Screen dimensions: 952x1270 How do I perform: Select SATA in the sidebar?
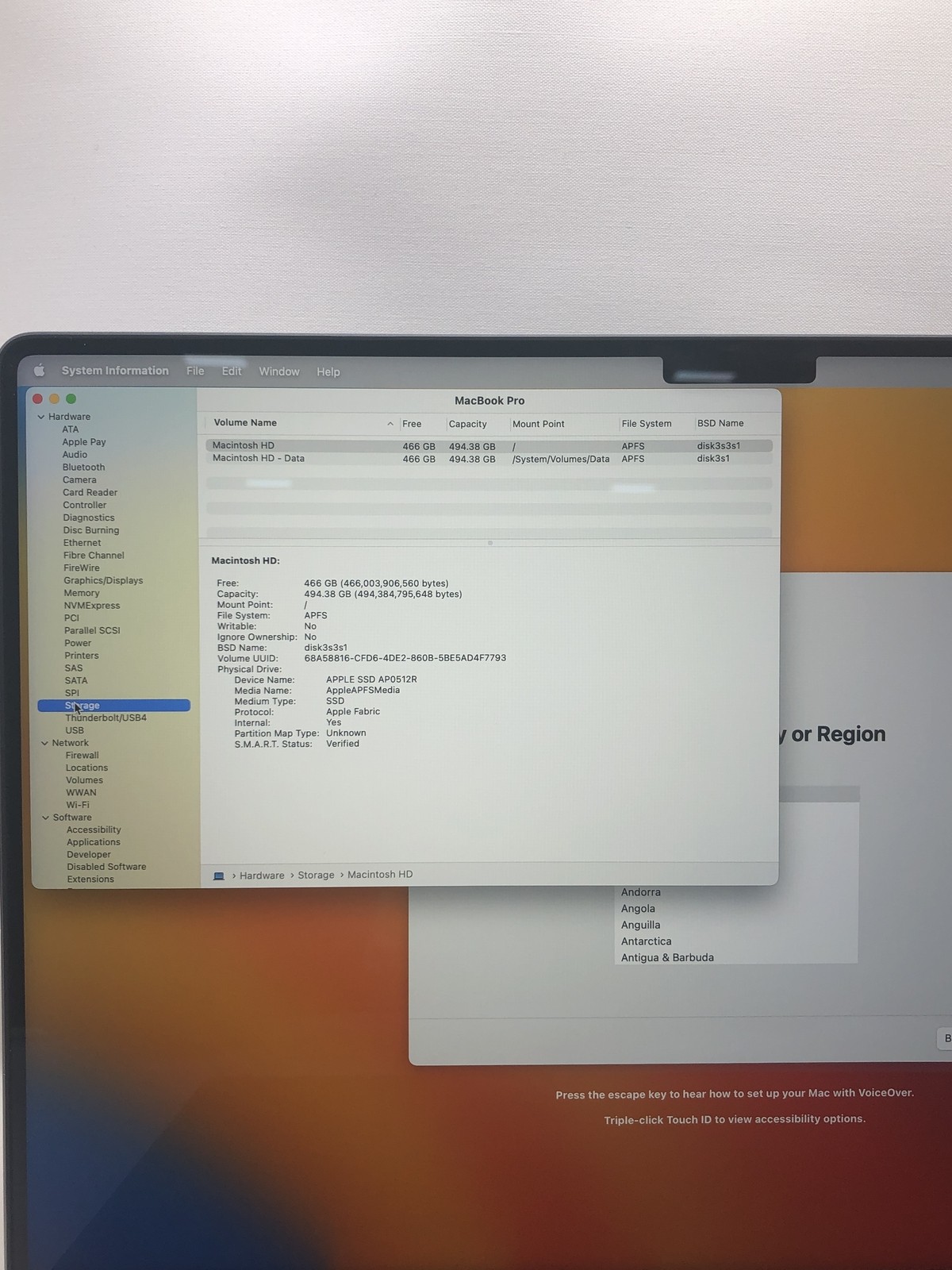pyautogui.click(x=76, y=680)
